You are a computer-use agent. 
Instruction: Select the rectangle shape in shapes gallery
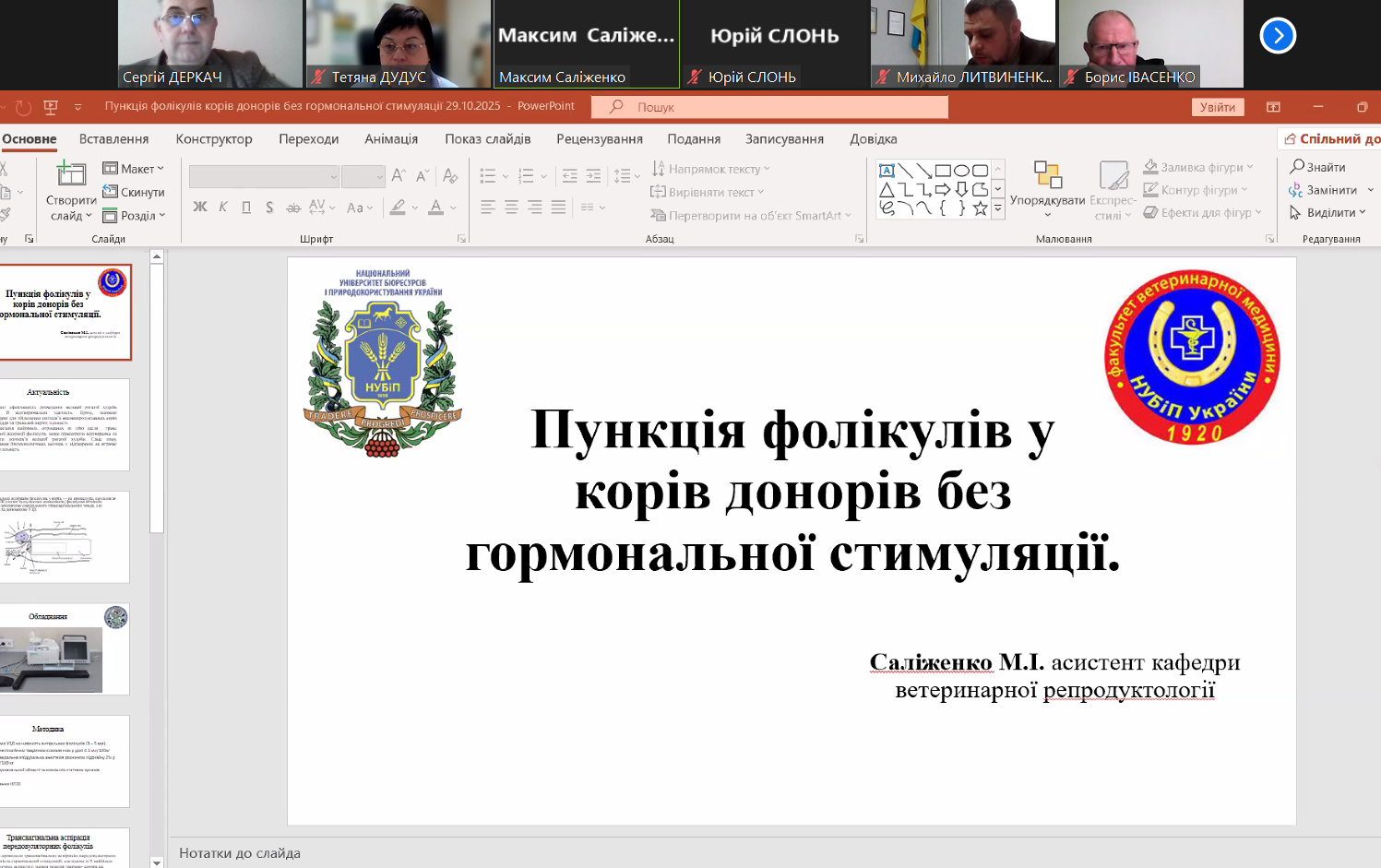pos(943,171)
